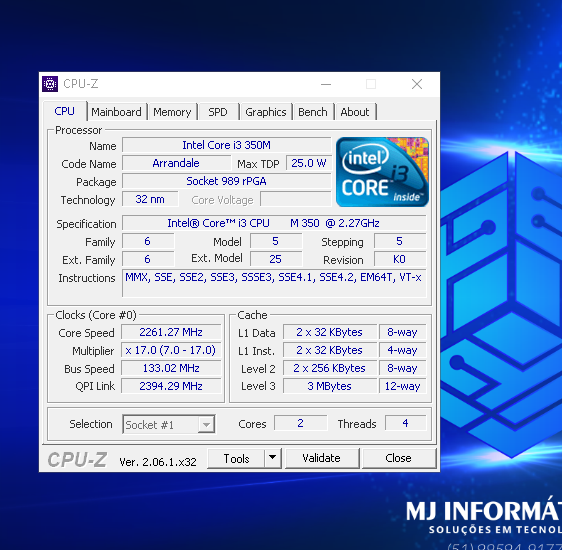Close the CPU-Z window with X
562x550 pixels.
tap(417, 84)
